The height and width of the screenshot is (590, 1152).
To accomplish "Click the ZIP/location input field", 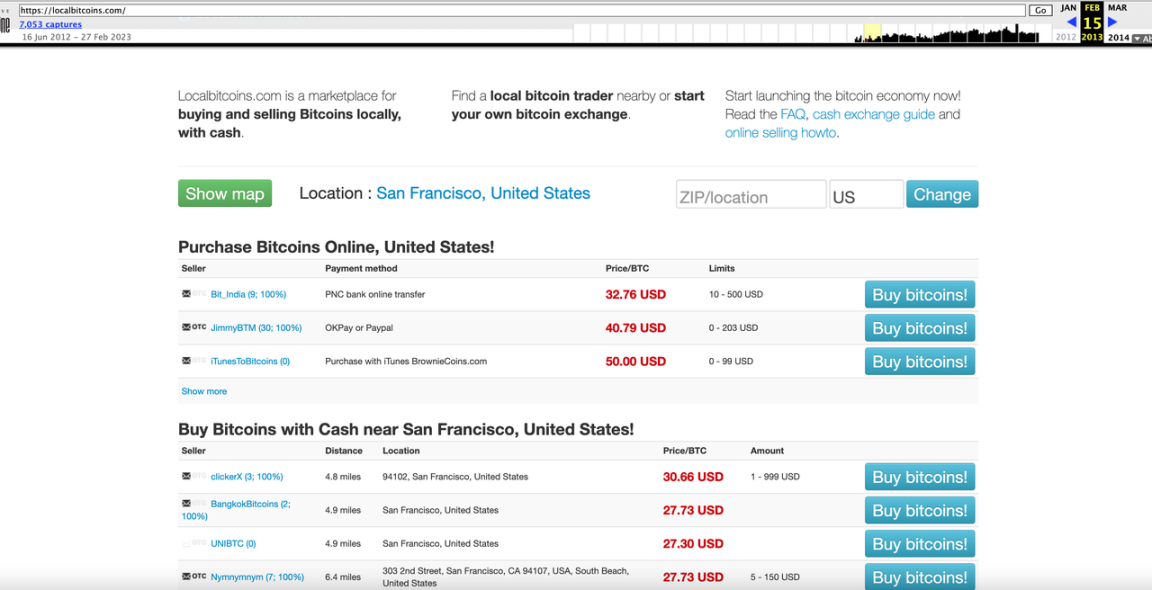I will (750, 194).
